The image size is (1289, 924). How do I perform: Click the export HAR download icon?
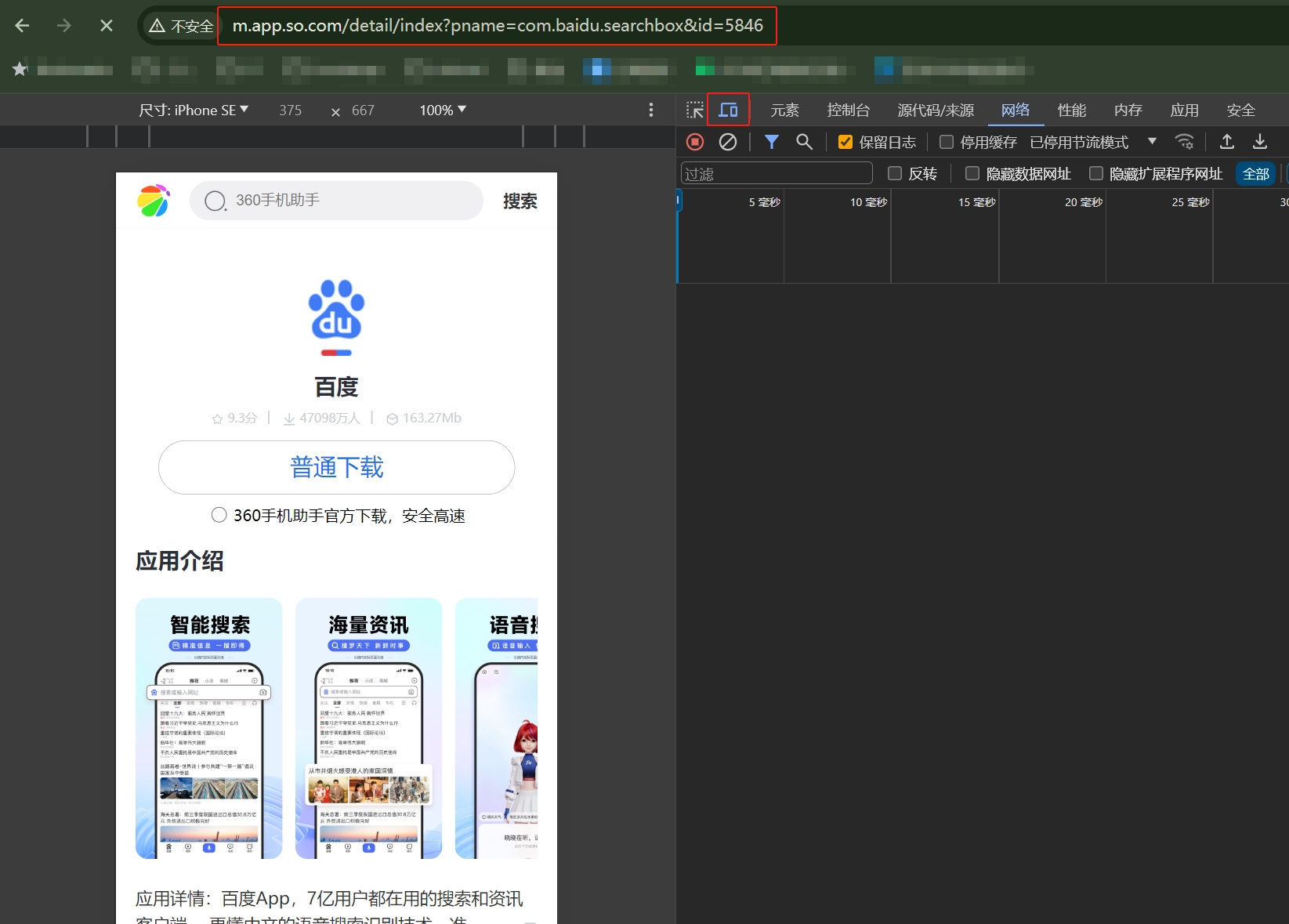(1260, 142)
